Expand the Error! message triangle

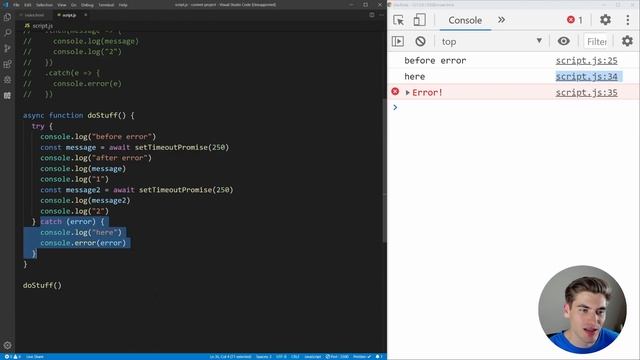pyautogui.click(x=407, y=93)
